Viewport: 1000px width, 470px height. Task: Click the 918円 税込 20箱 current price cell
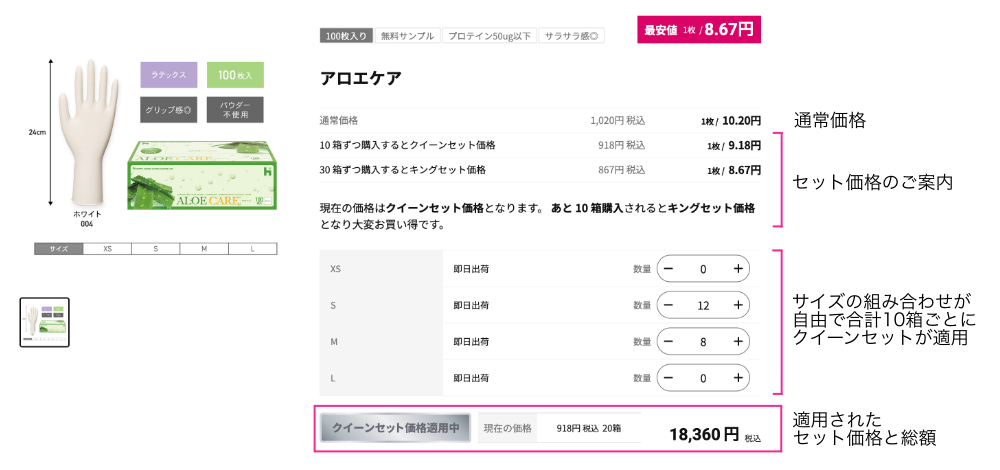[589, 428]
